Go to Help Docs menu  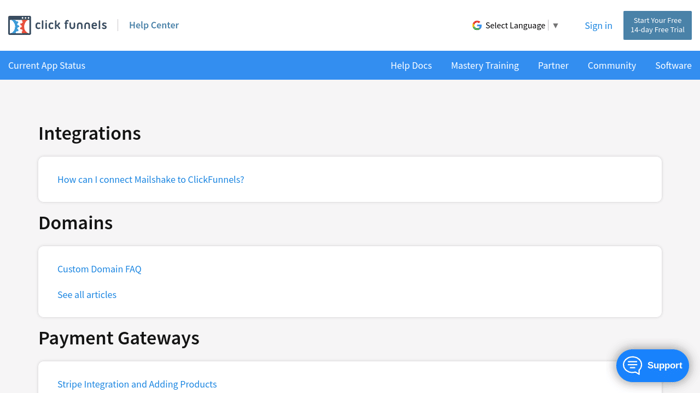tap(411, 65)
